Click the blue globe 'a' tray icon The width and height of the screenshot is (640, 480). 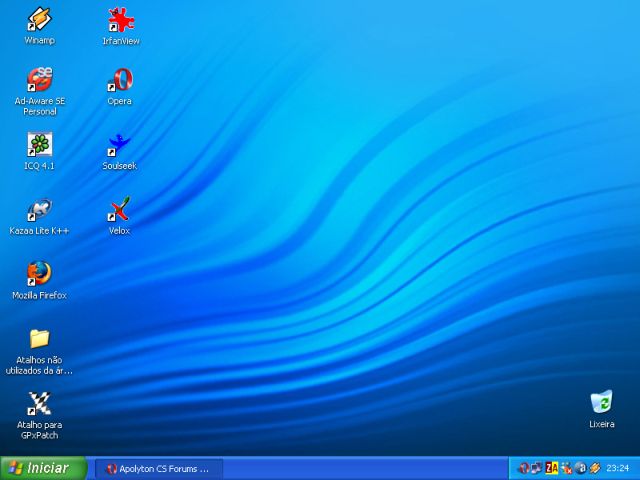coord(580,468)
